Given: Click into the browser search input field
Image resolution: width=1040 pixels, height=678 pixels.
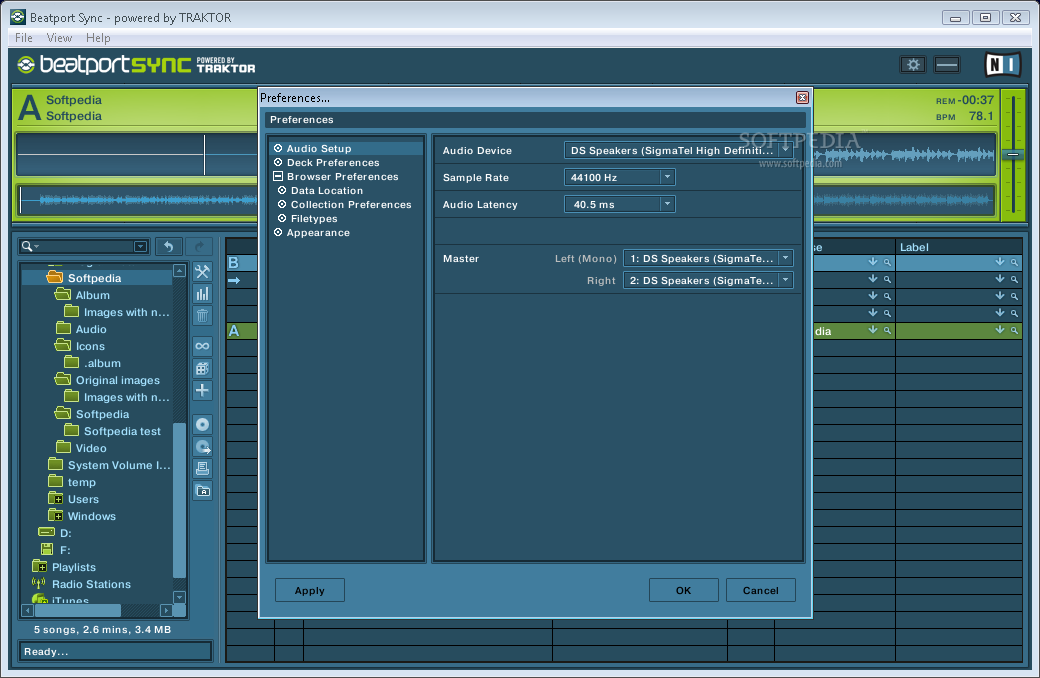Looking at the screenshot, I should [86, 247].
